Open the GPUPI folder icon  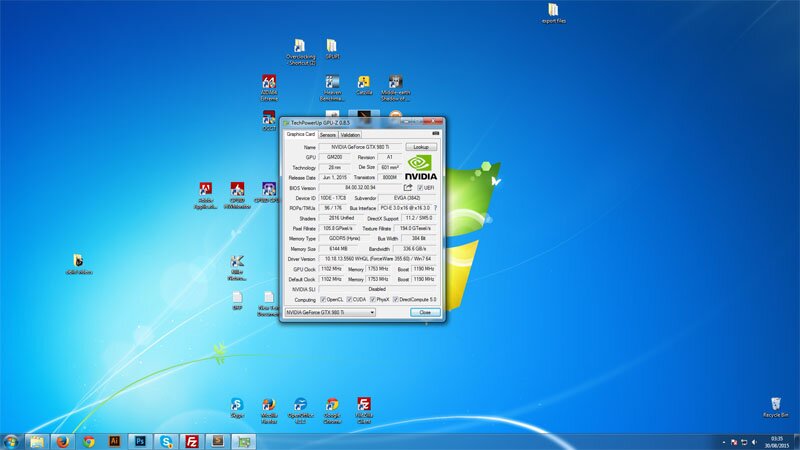coord(332,49)
